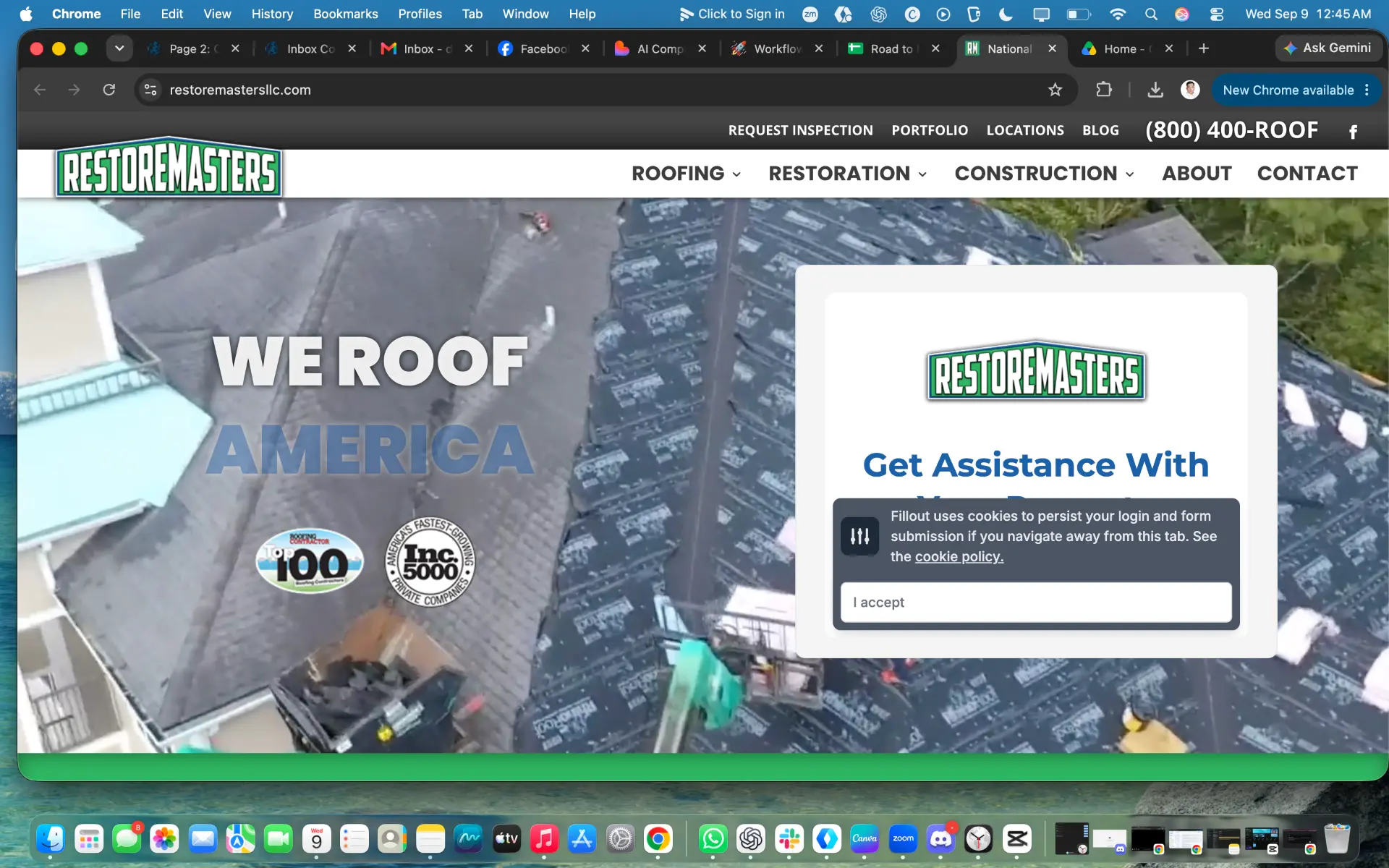Open Slack in the dock
The image size is (1389, 868).
[789, 838]
